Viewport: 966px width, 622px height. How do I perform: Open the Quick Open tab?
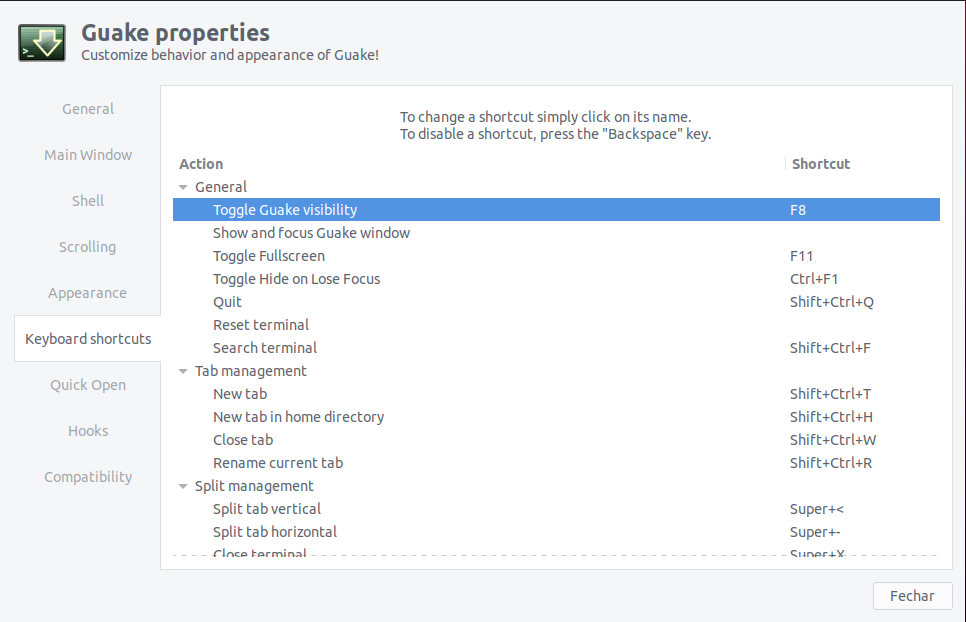87,385
